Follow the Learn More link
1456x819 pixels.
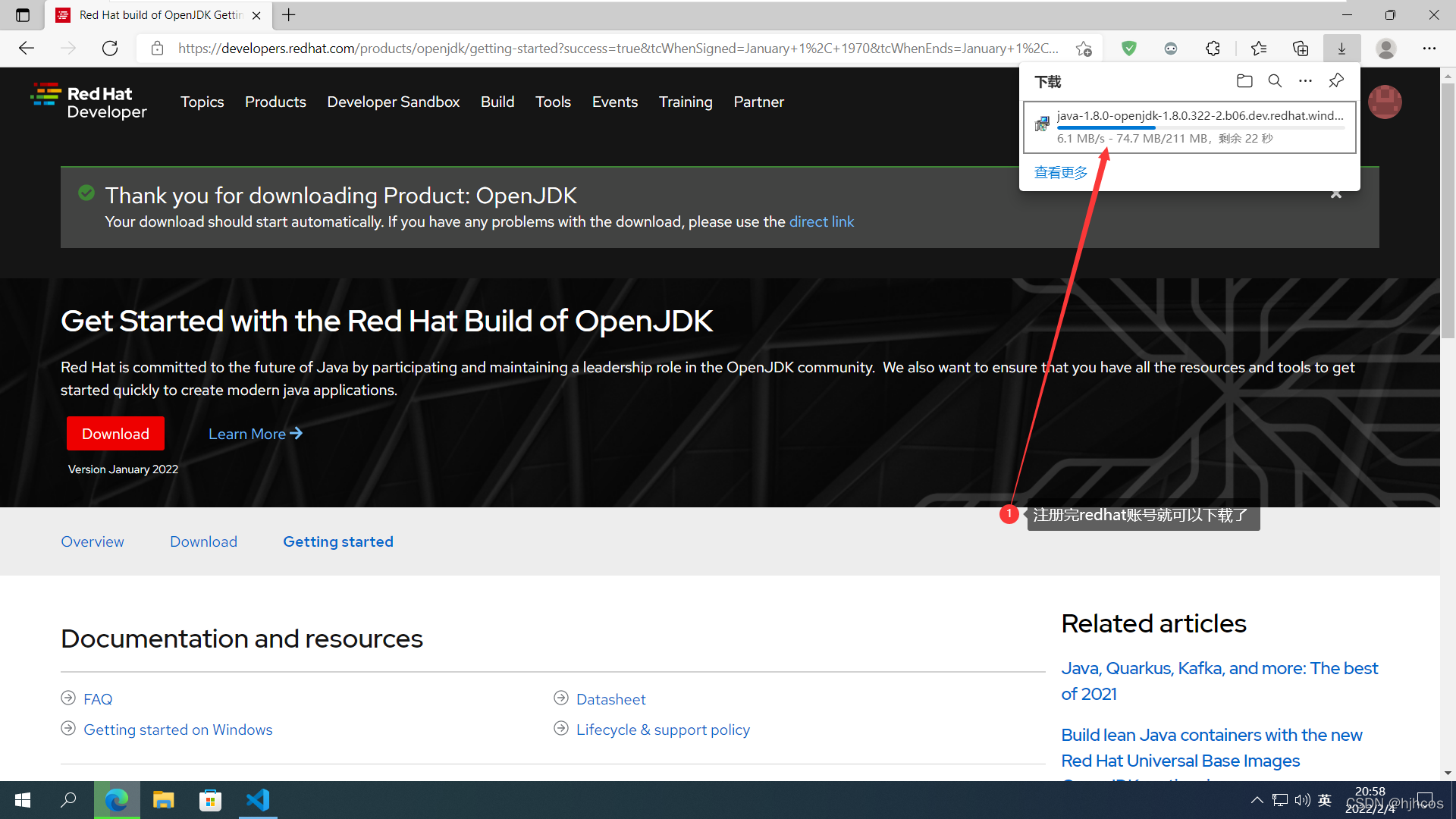point(256,434)
